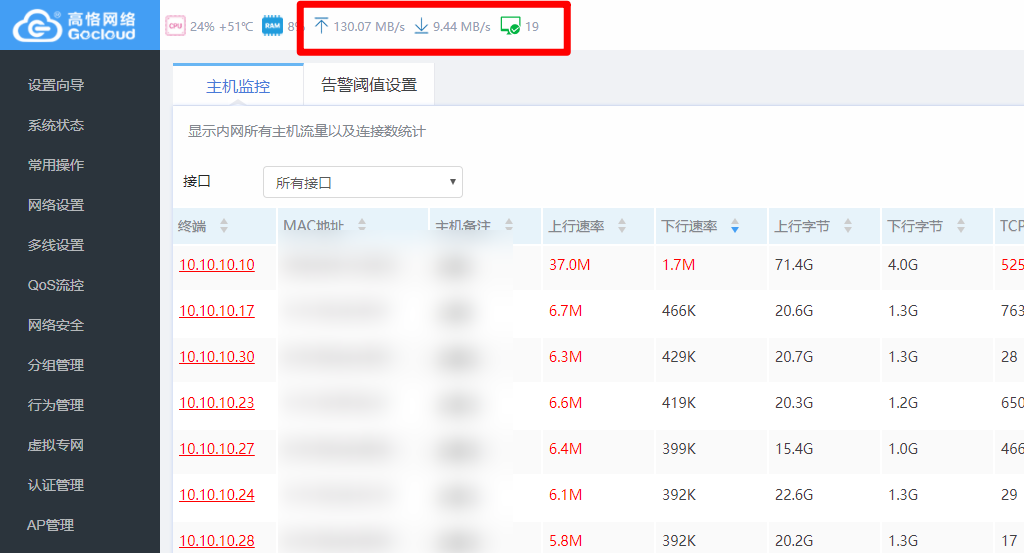
Task: Click the online hosts monitor icon
Action: point(510,26)
